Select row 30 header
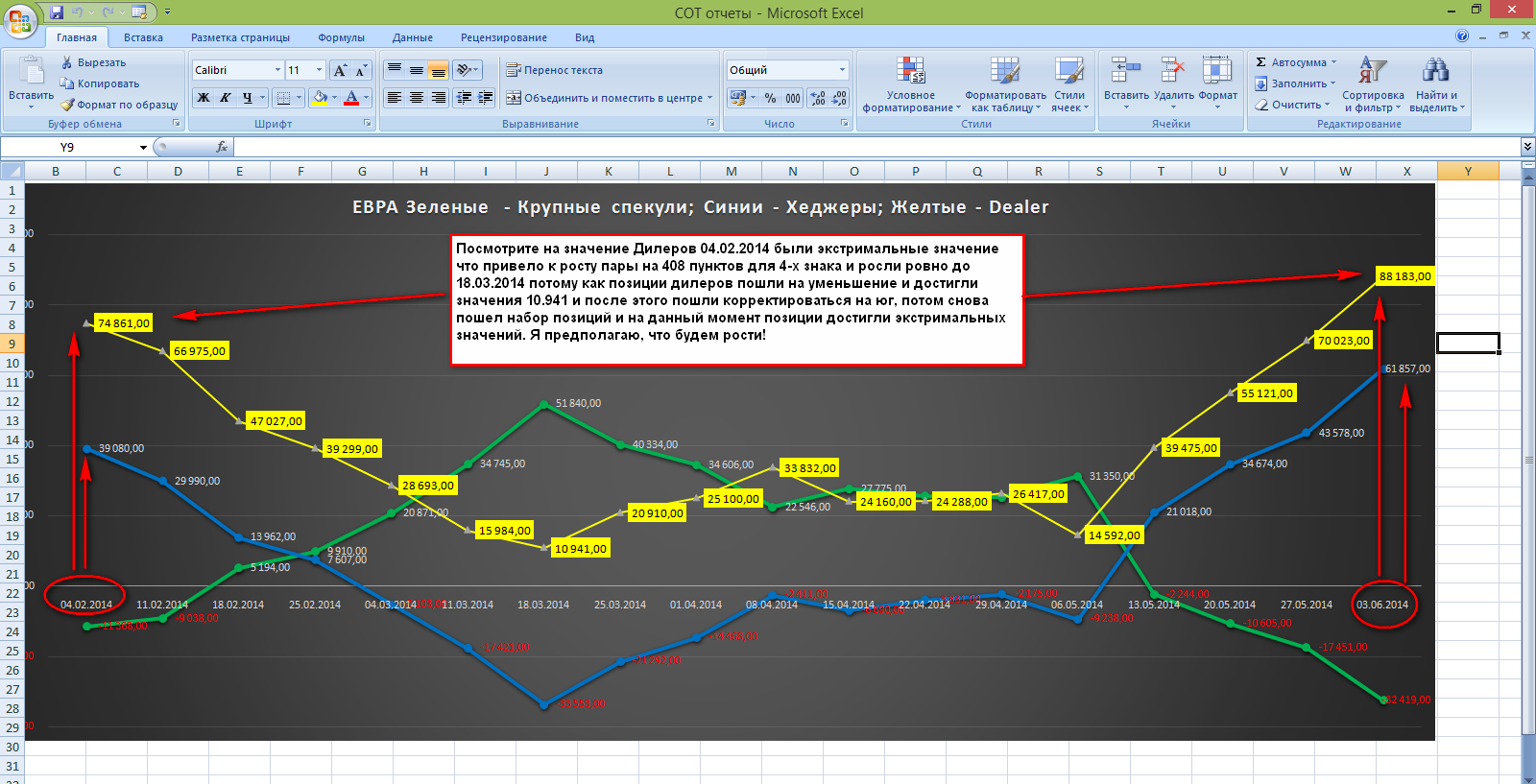The image size is (1536, 784). 12,747
